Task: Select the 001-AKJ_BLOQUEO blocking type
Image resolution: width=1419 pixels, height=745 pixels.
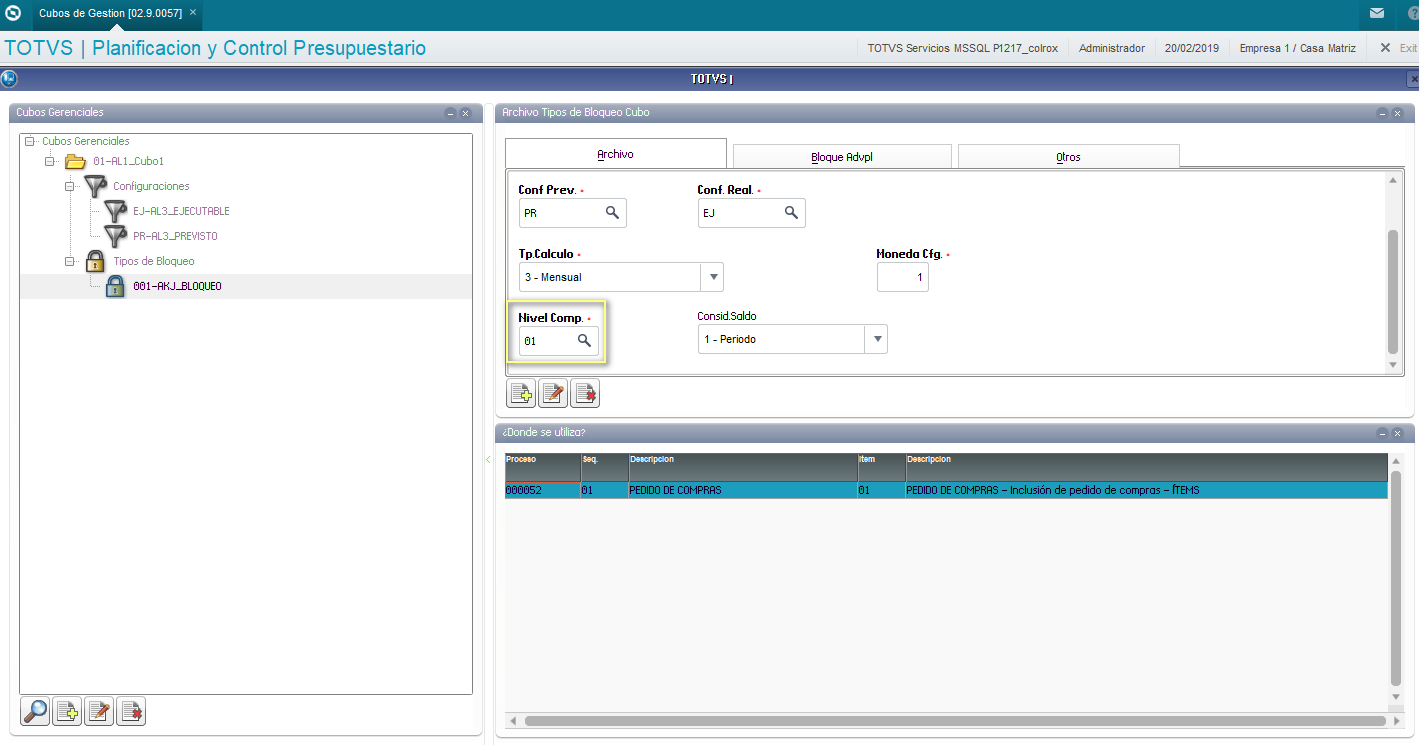Action: (177, 286)
